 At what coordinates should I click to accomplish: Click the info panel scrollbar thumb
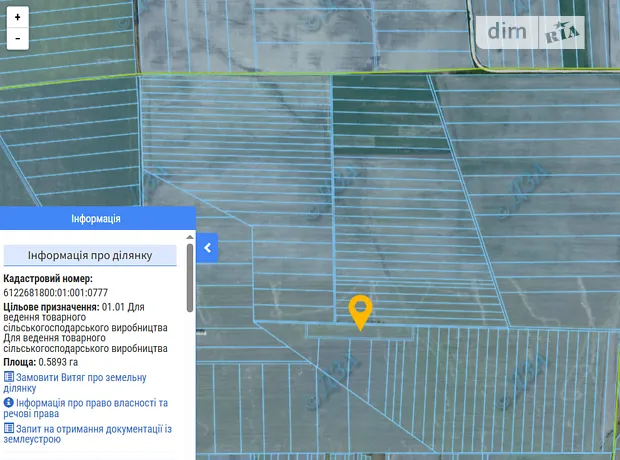click(190, 278)
